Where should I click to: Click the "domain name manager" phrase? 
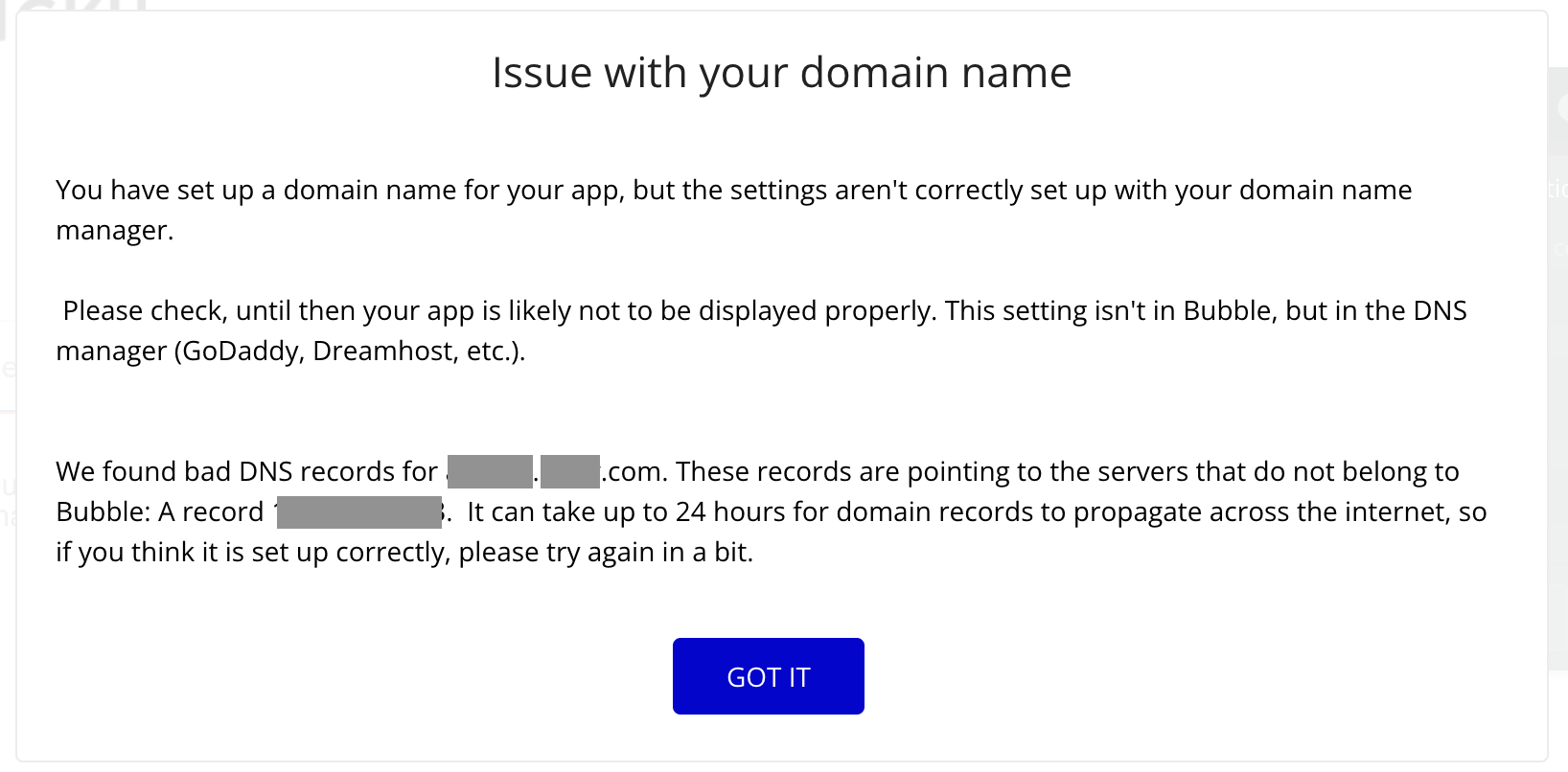pos(1325,190)
